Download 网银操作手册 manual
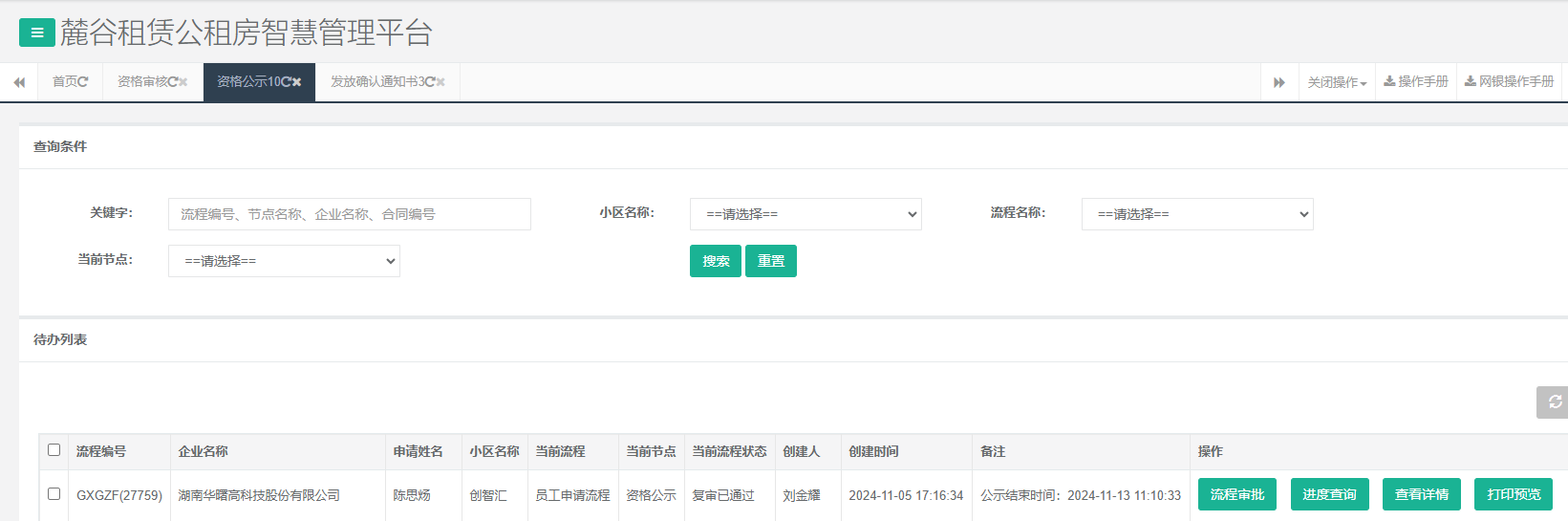Viewport: 1568px width, 521px height. pyautogui.click(x=1509, y=82)
